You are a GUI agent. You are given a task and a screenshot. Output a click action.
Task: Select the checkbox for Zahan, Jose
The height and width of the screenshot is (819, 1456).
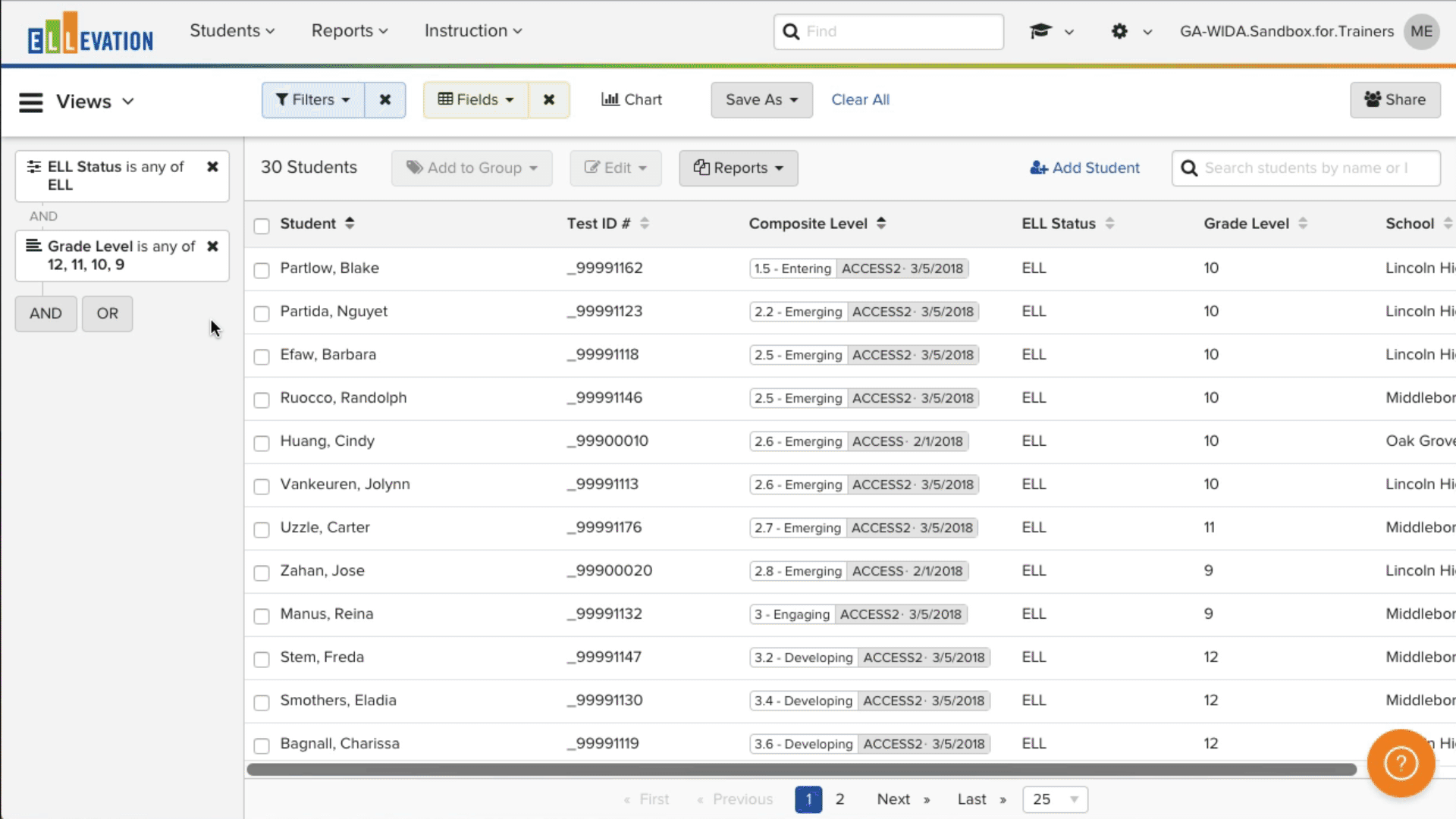[x=262, y=573]
